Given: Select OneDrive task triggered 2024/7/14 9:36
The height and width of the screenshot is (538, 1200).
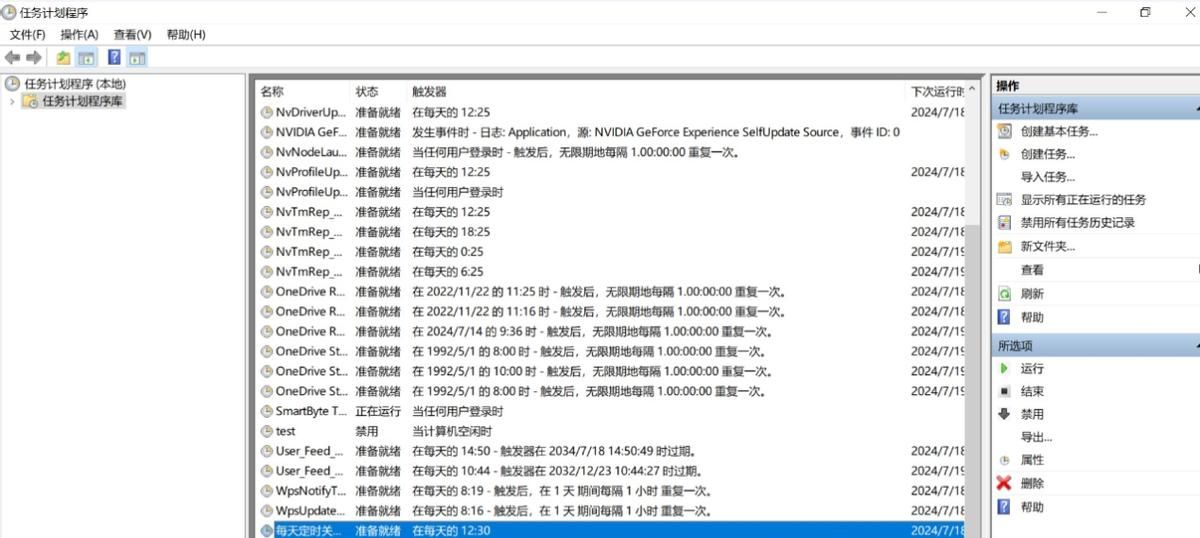Looking at the screenshot, I should click(610, 332).
